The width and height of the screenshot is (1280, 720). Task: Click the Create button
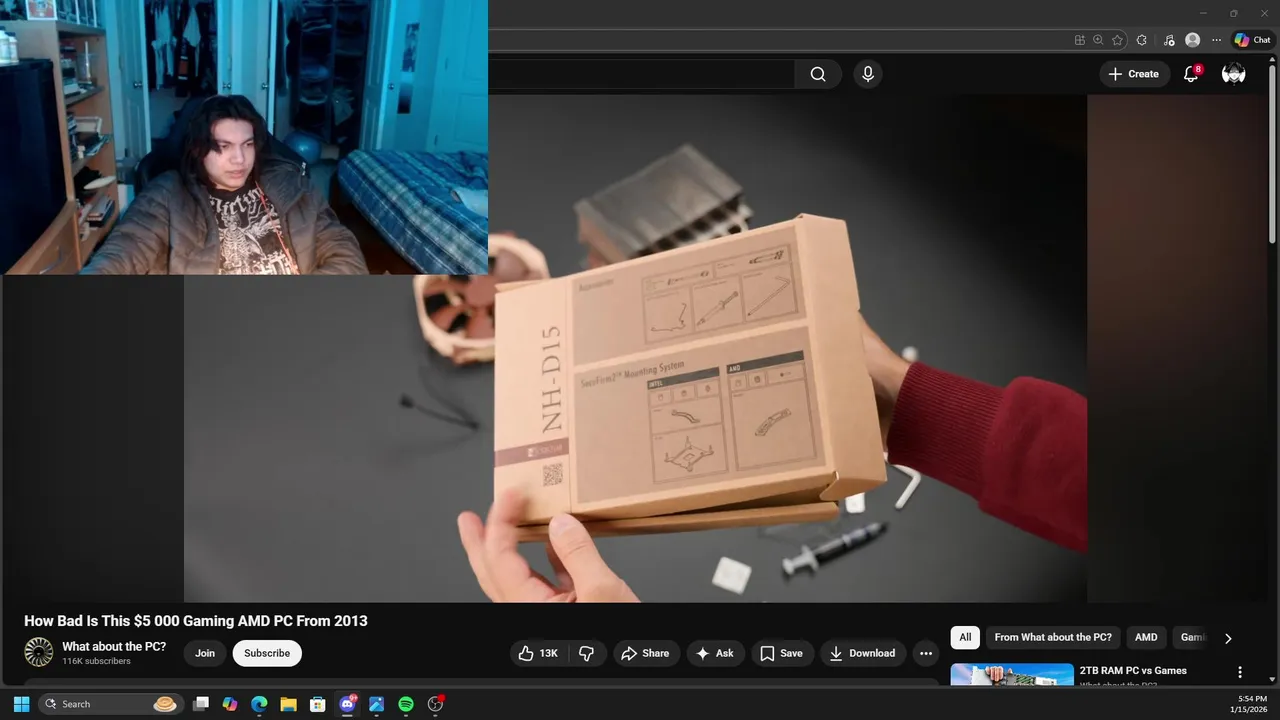pos(1134,74)
